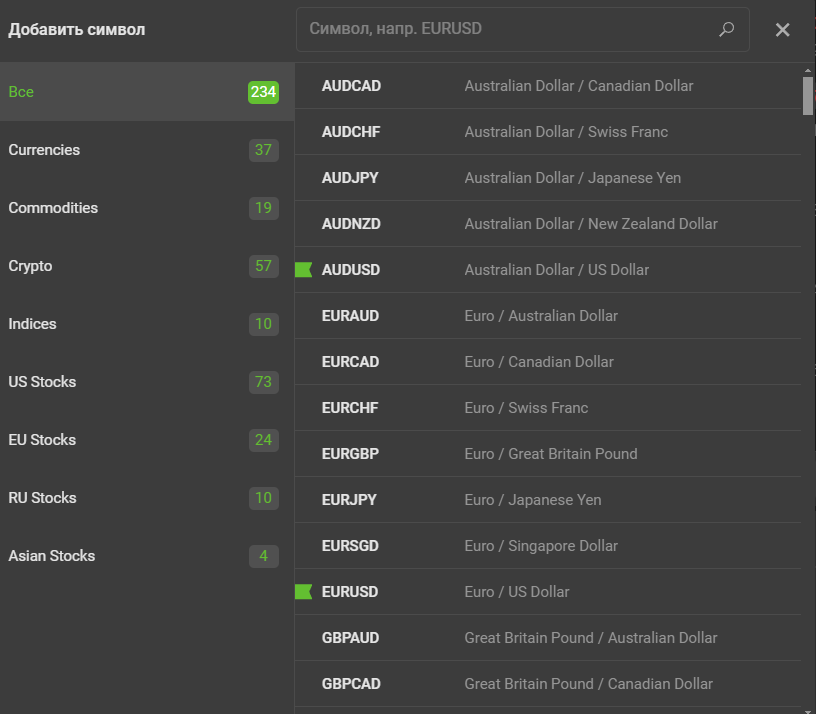Click the green flag next to EURUSD

tap(304, 592)
